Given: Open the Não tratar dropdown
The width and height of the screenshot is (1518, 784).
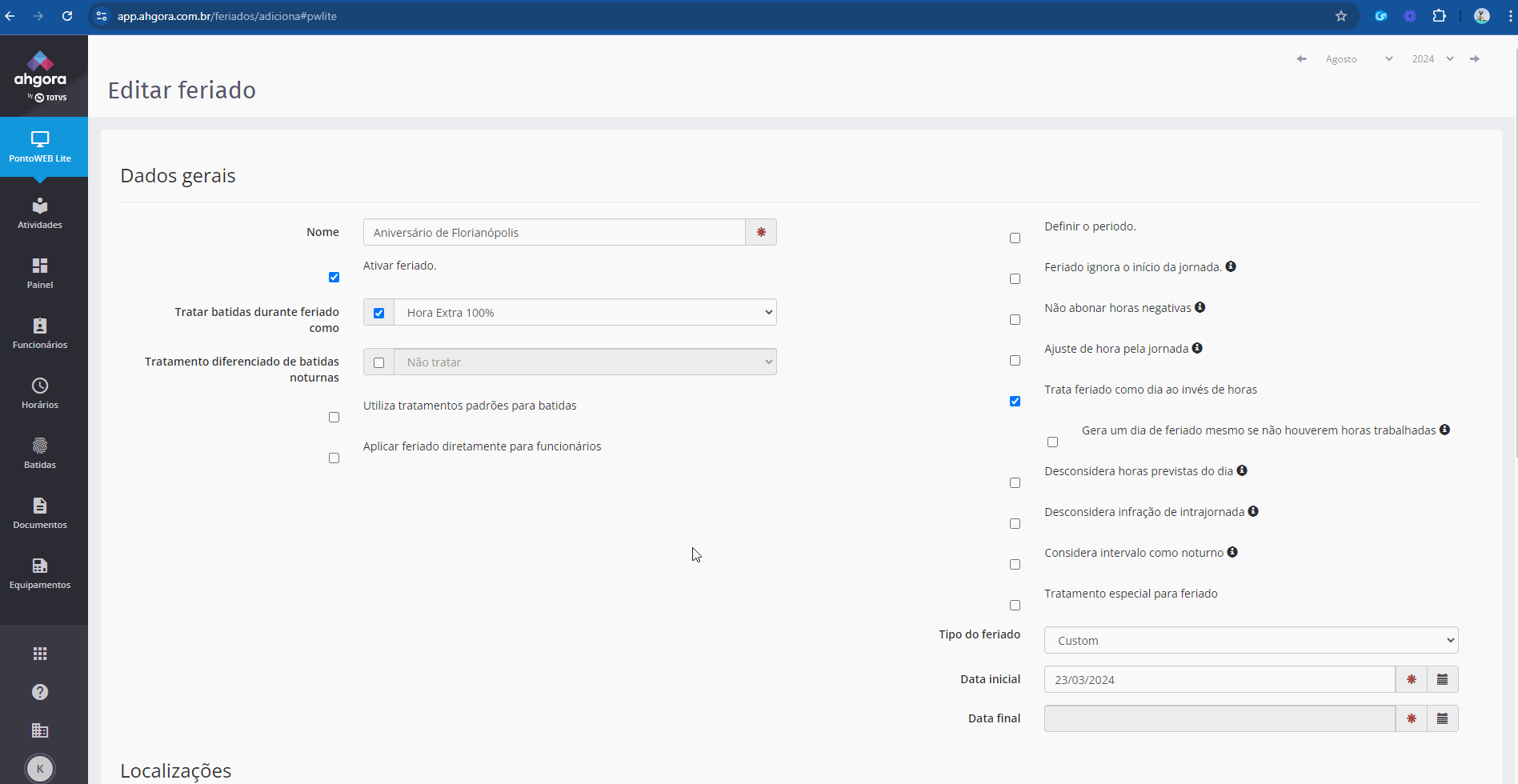Looking at the screenshot, I should click(586, 362).
